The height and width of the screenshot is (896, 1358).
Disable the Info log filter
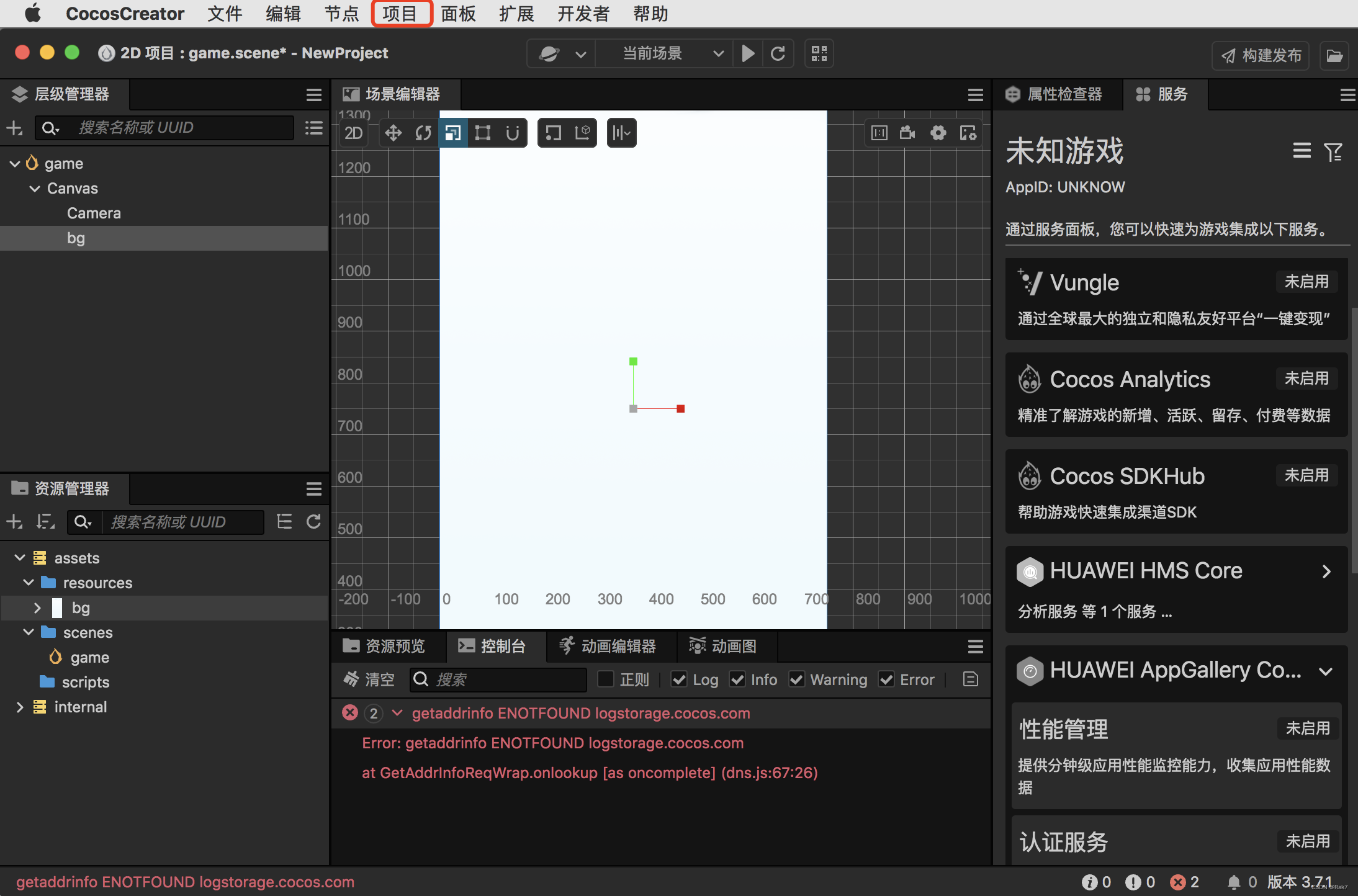(x=737, y=679)
